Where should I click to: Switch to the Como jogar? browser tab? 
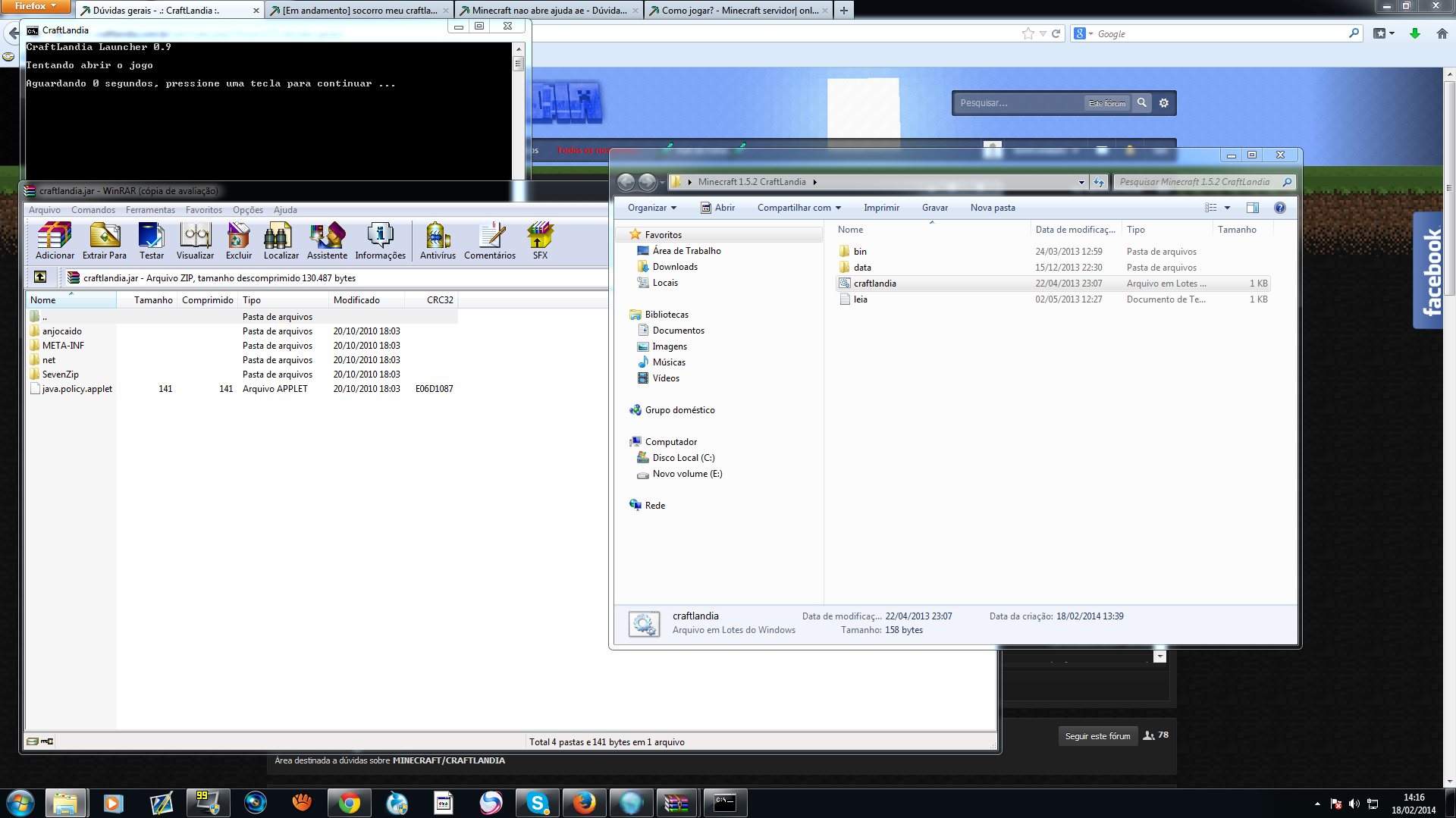point(738,11)
